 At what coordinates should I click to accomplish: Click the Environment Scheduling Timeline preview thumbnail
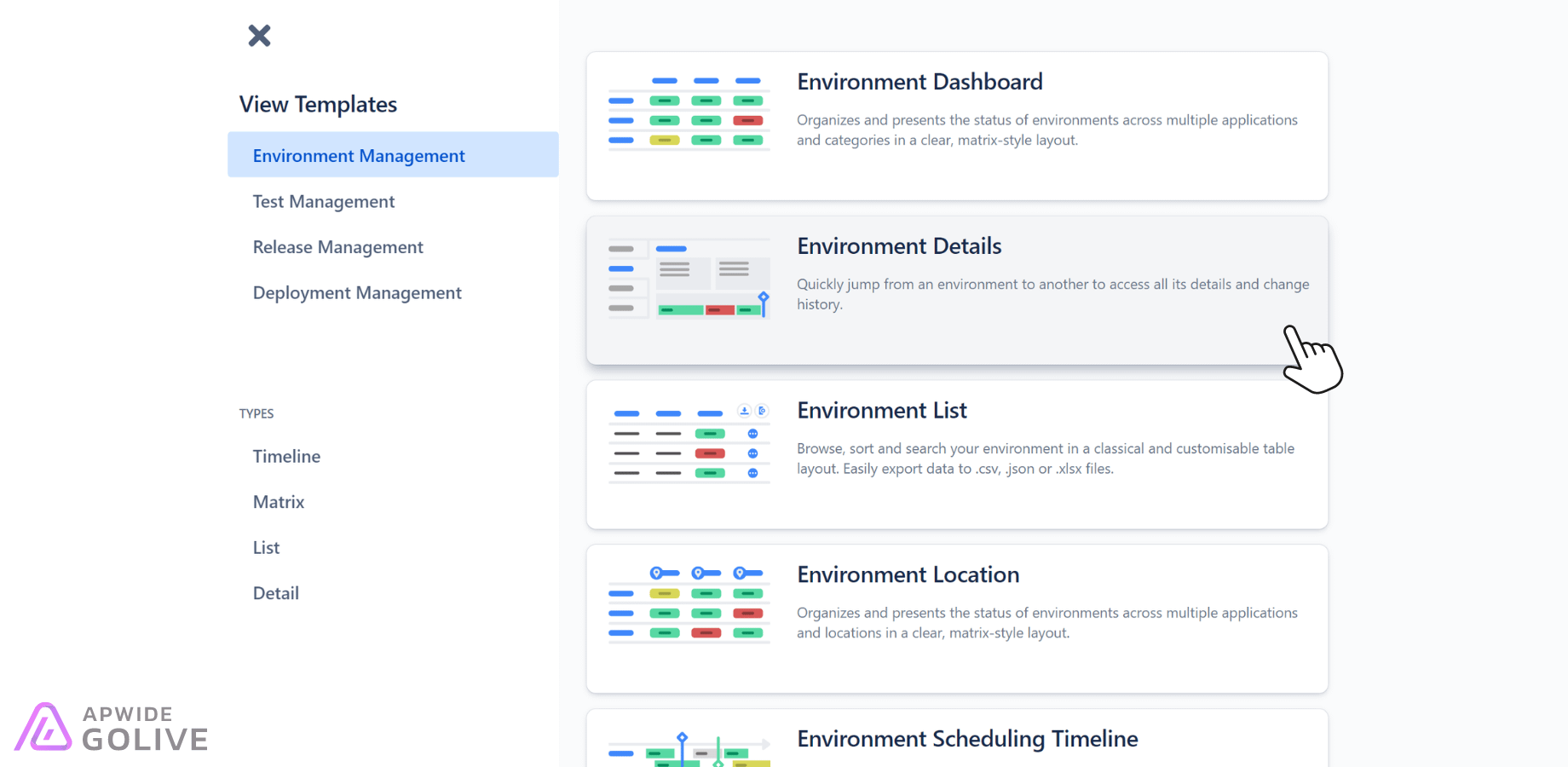(689, 750)
